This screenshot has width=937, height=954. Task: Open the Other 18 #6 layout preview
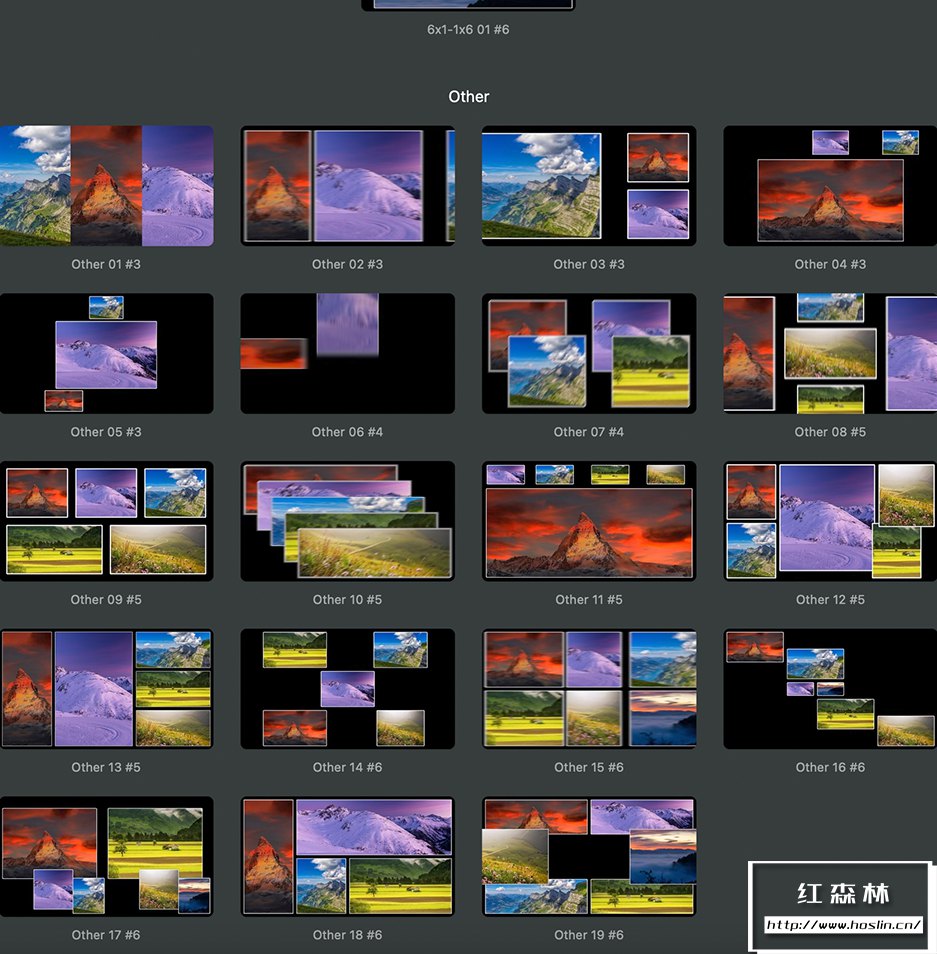point(347,856)
